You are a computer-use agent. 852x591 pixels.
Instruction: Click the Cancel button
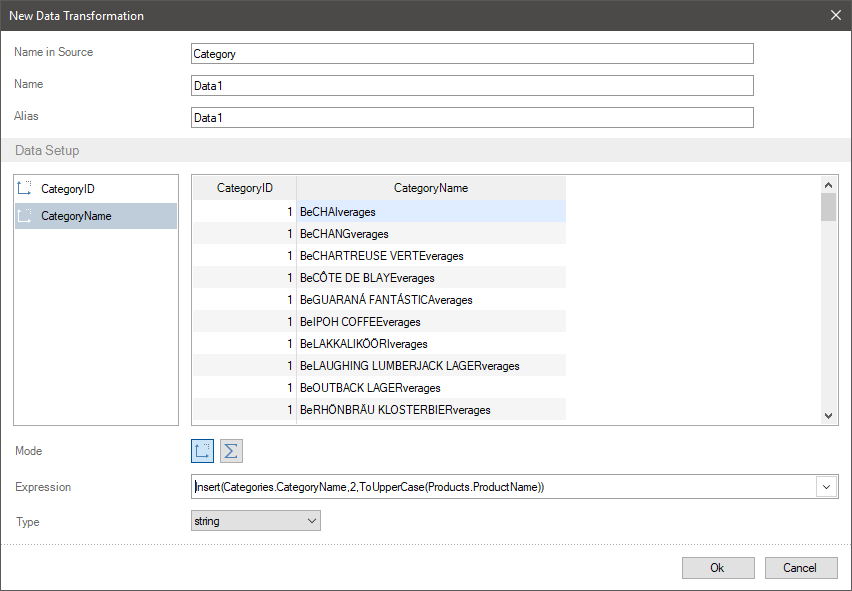click(800, 567)
